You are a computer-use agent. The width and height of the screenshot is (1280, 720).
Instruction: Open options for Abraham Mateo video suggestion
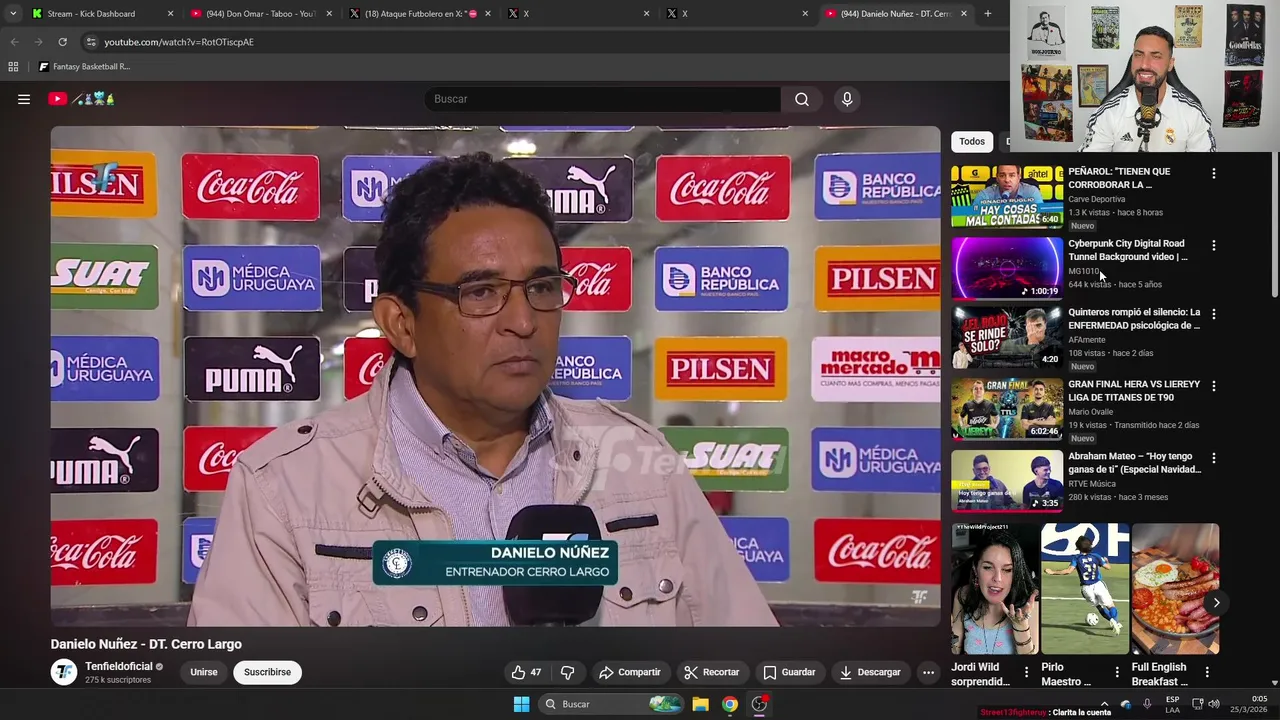pyautogui.click(x=1214, y=458)
